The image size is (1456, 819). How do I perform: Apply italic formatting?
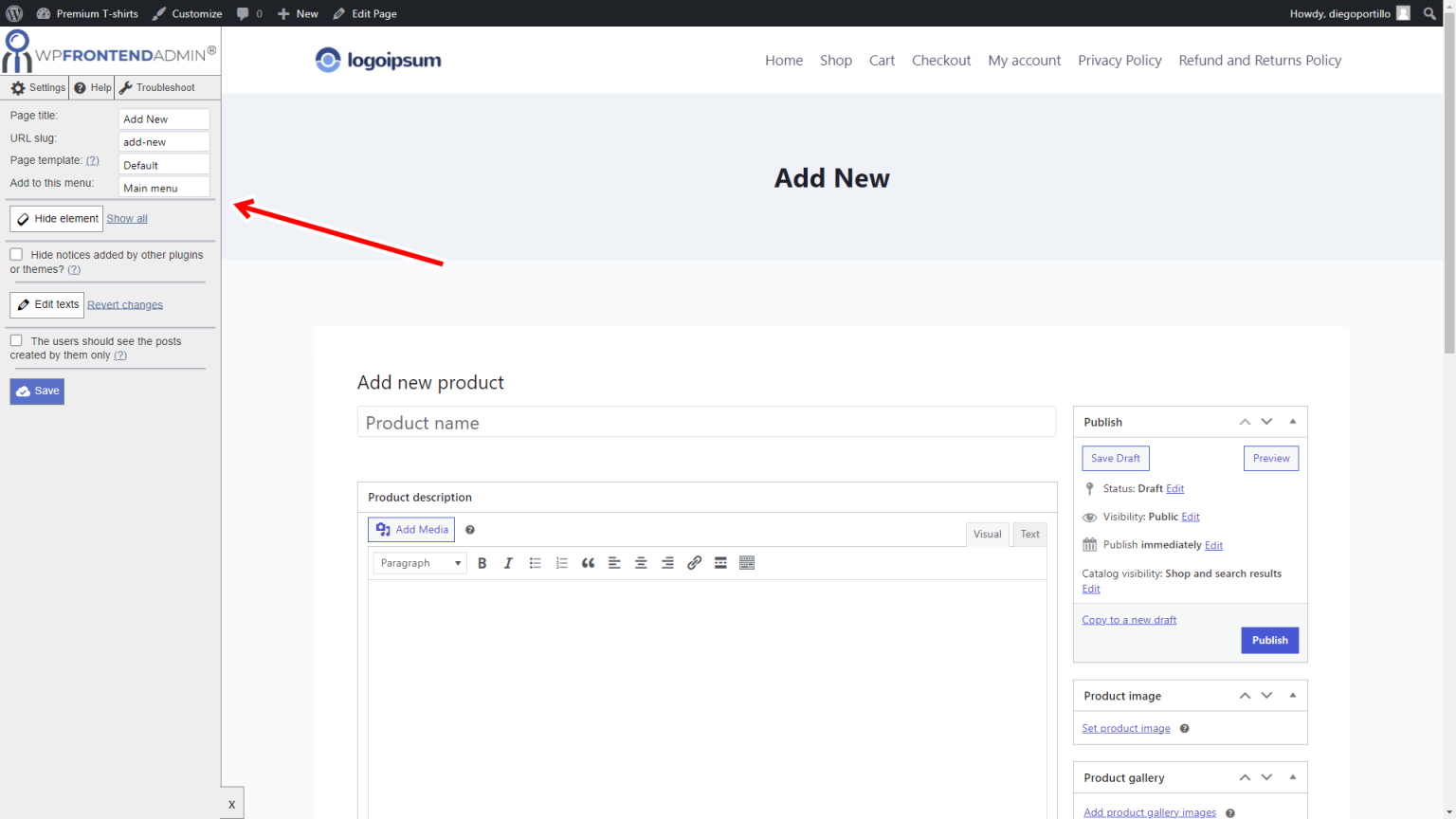(x=508, y=562)
